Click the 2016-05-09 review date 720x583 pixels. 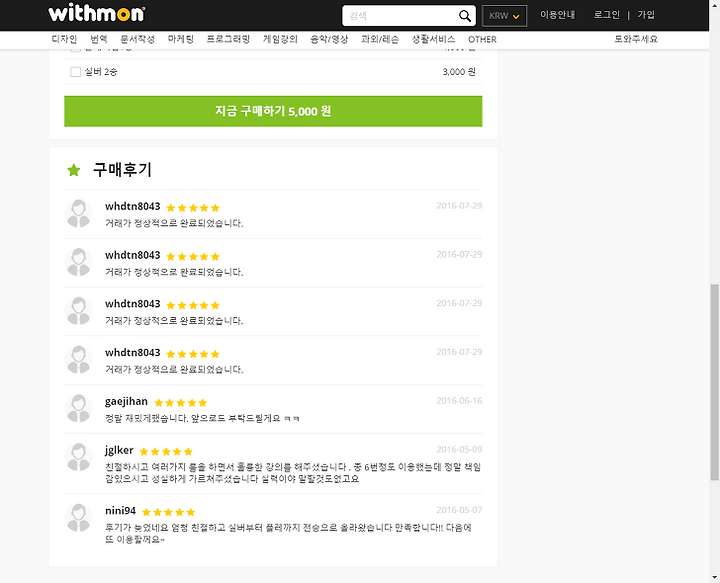click(459, 449)
